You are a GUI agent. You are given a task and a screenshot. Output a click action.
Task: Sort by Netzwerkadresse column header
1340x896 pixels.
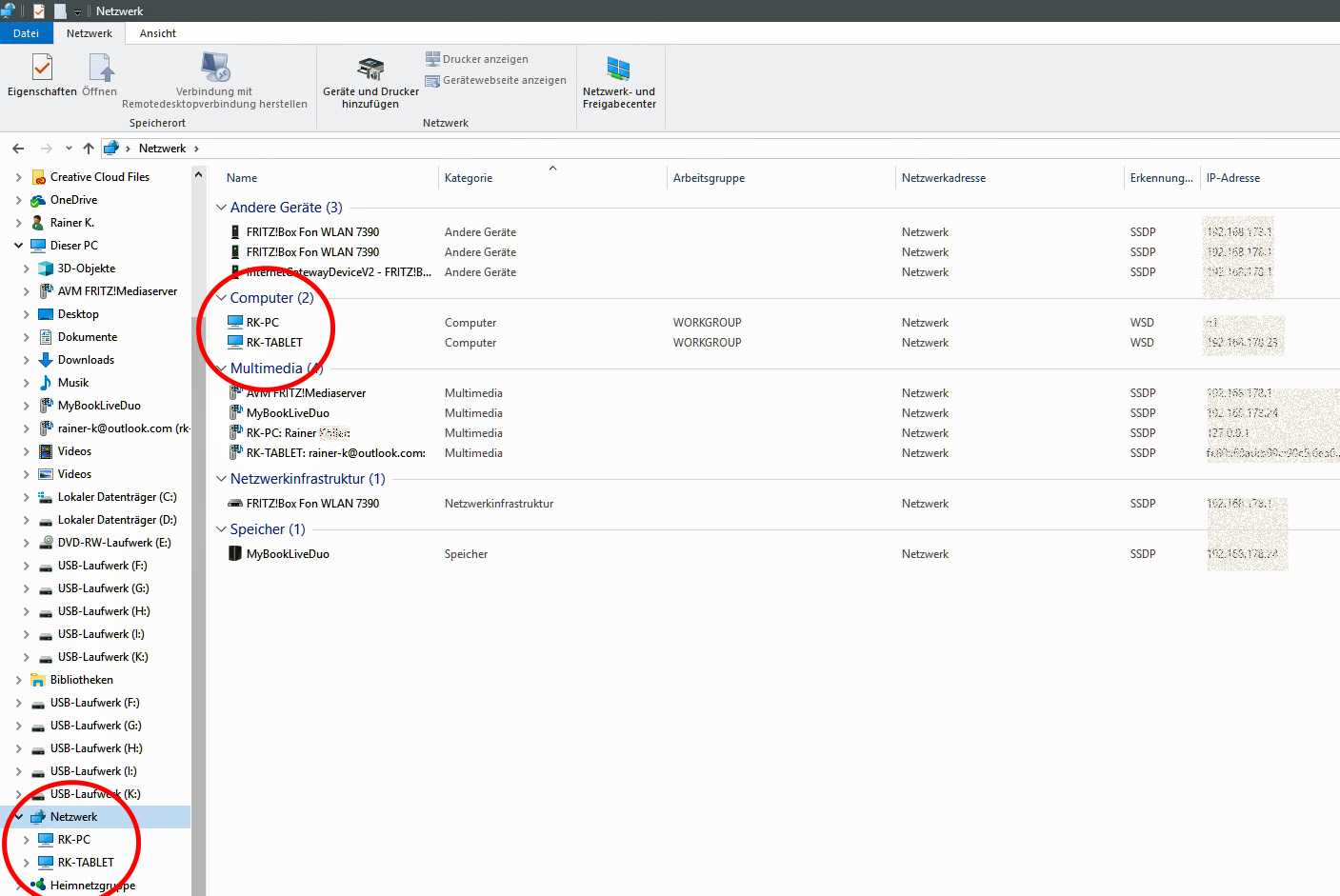pyautogui.click(x=944, y=178)
